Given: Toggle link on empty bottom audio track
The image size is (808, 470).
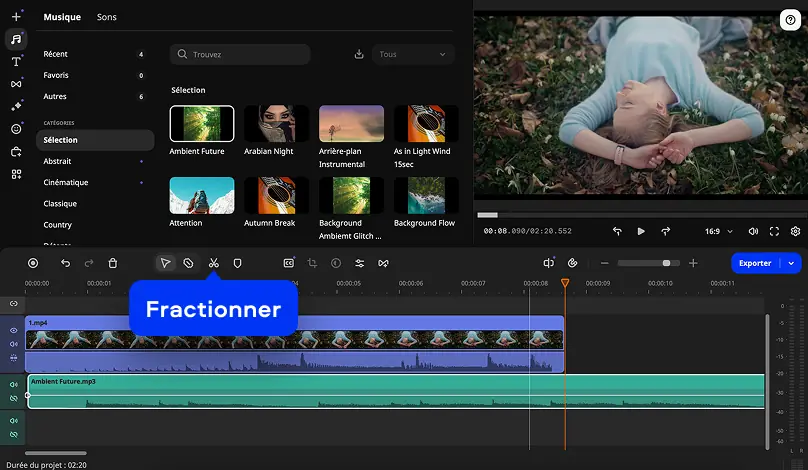Looking at the screenshot, I should pos(13,434).
